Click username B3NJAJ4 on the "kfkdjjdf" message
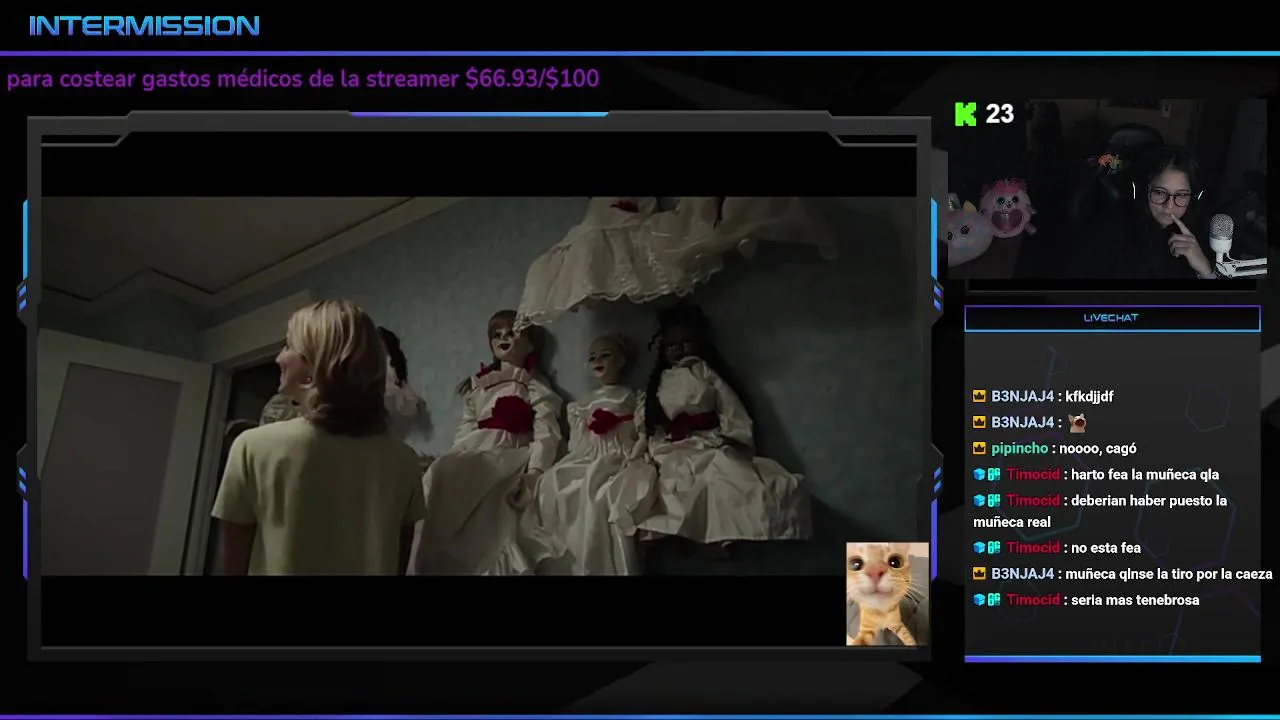This screenshot has width=1280, height=720. click(1022, 397)
